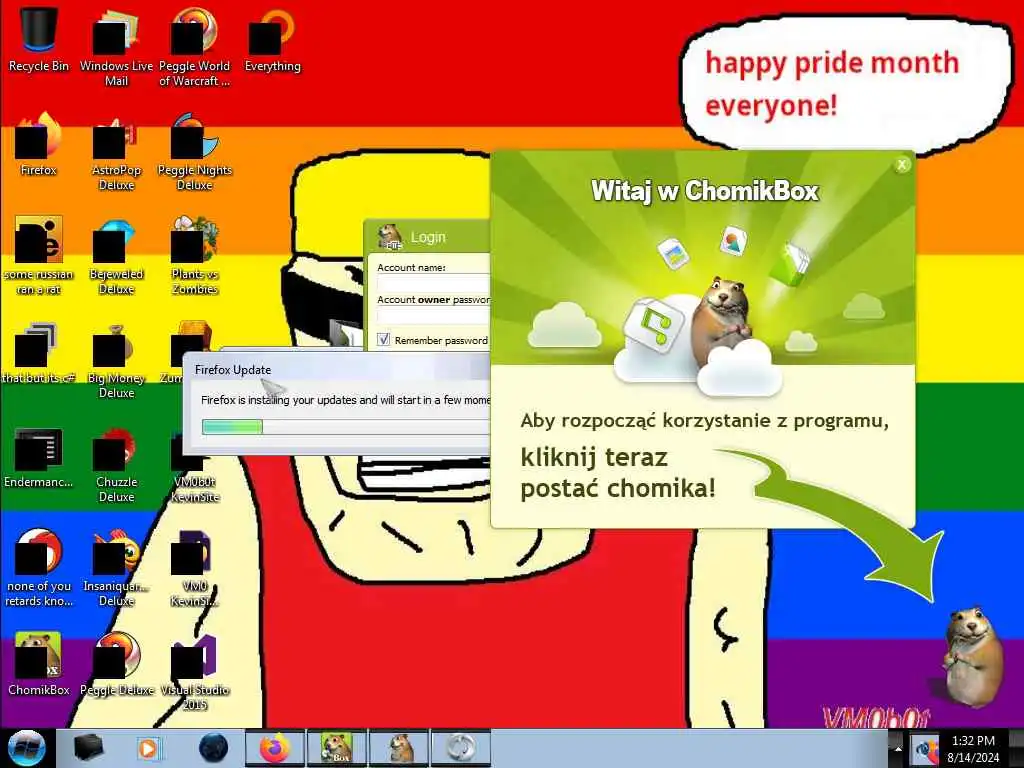Click the Windows Start orb
Viewport: 1024px width, 768px height.
coord(27,748)
